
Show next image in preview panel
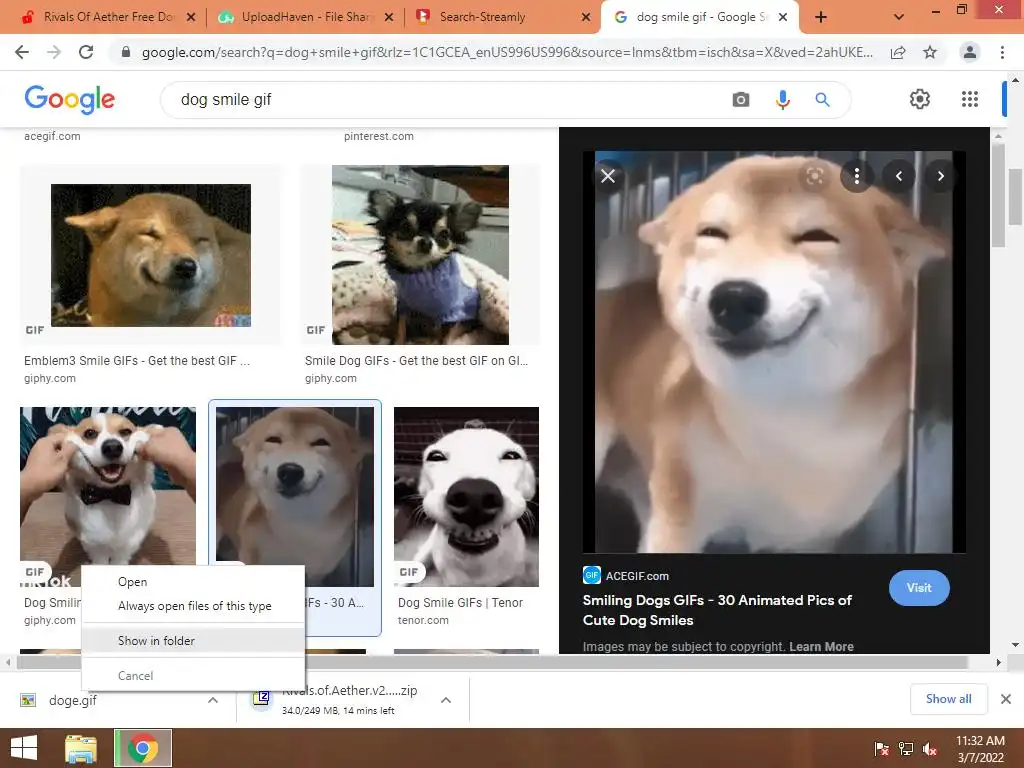pos(940,176)
